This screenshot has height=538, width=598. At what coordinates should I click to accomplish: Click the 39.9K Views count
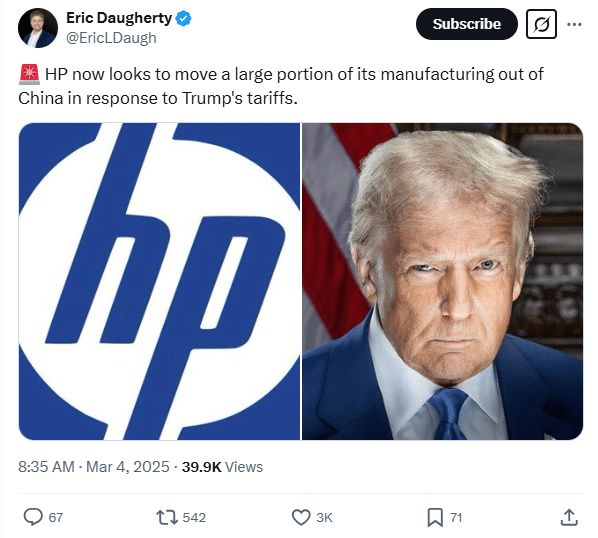click(x=222, y=467)
